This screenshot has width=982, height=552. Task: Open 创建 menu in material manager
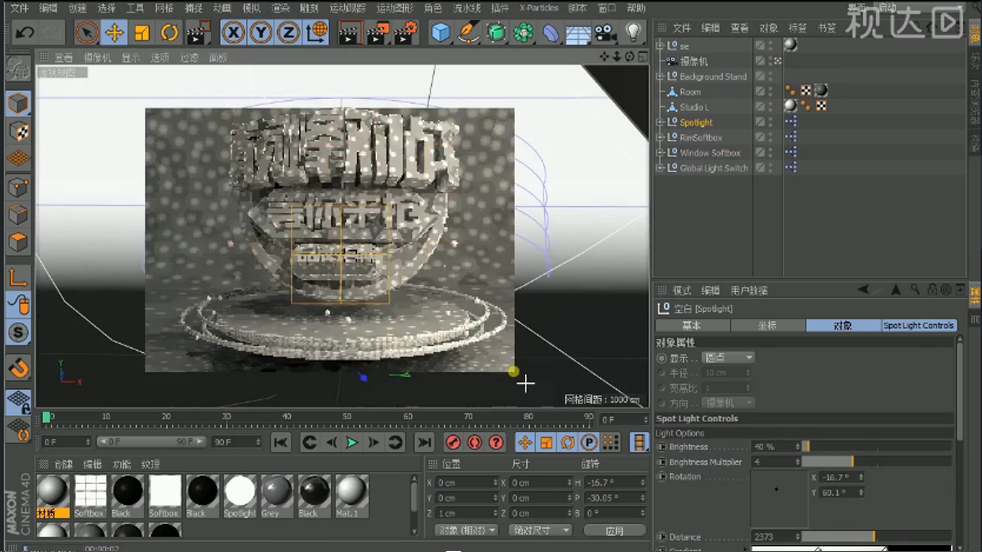63,464
